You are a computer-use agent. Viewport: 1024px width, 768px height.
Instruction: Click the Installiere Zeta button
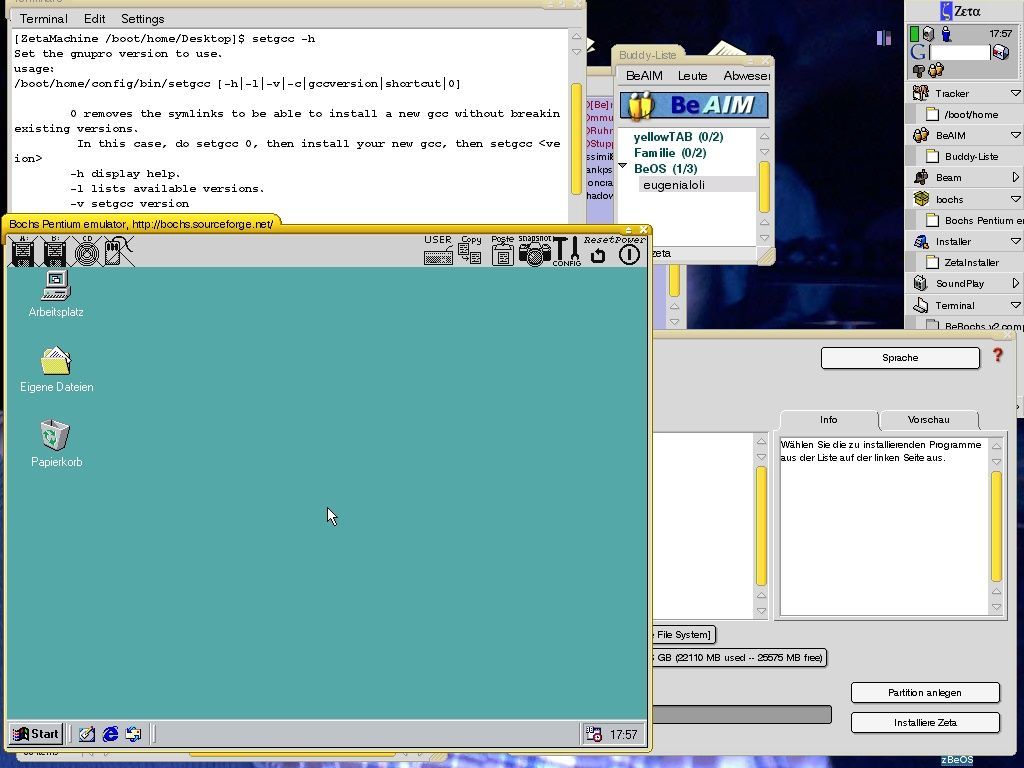925,722
